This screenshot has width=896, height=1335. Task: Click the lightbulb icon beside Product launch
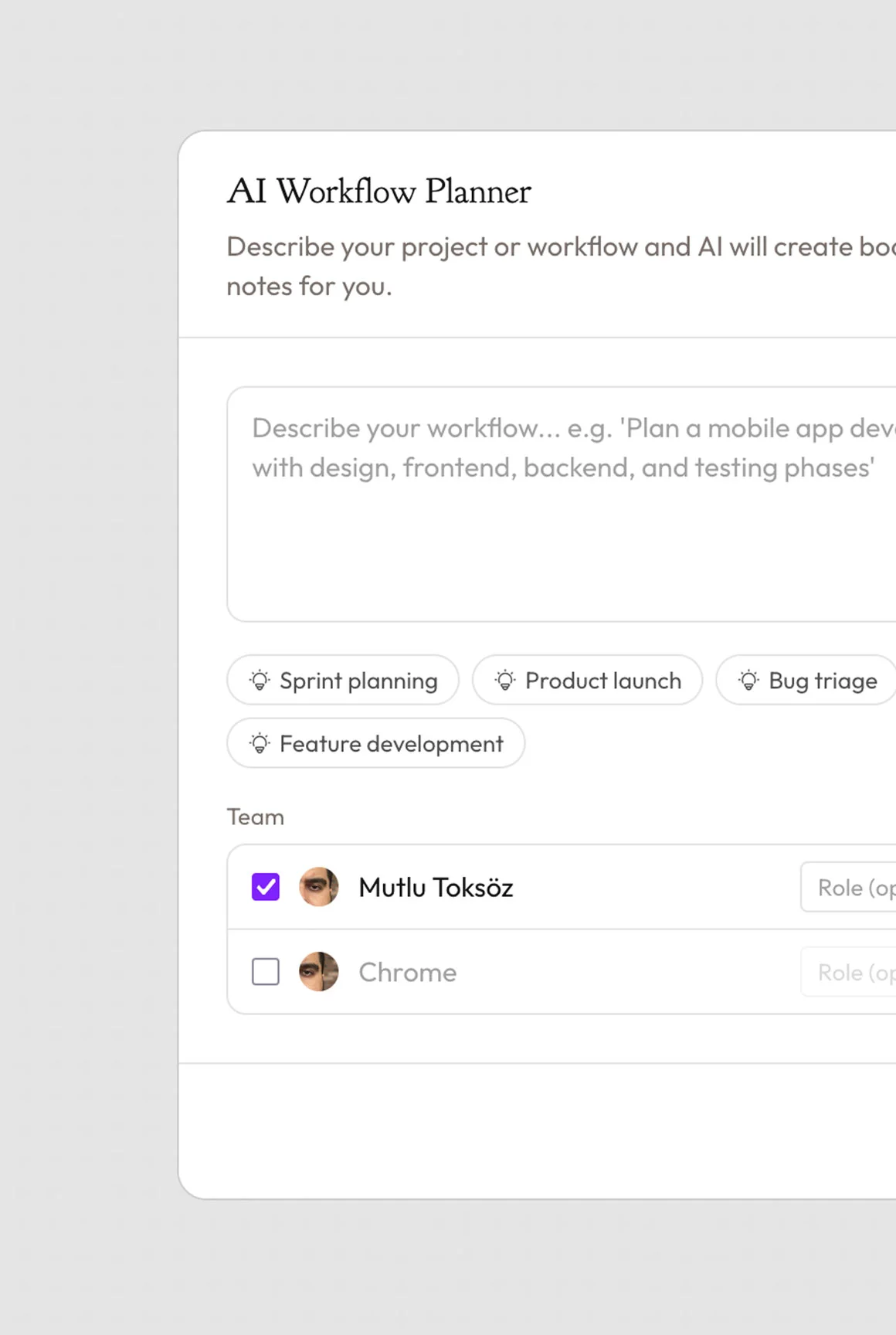505,681
